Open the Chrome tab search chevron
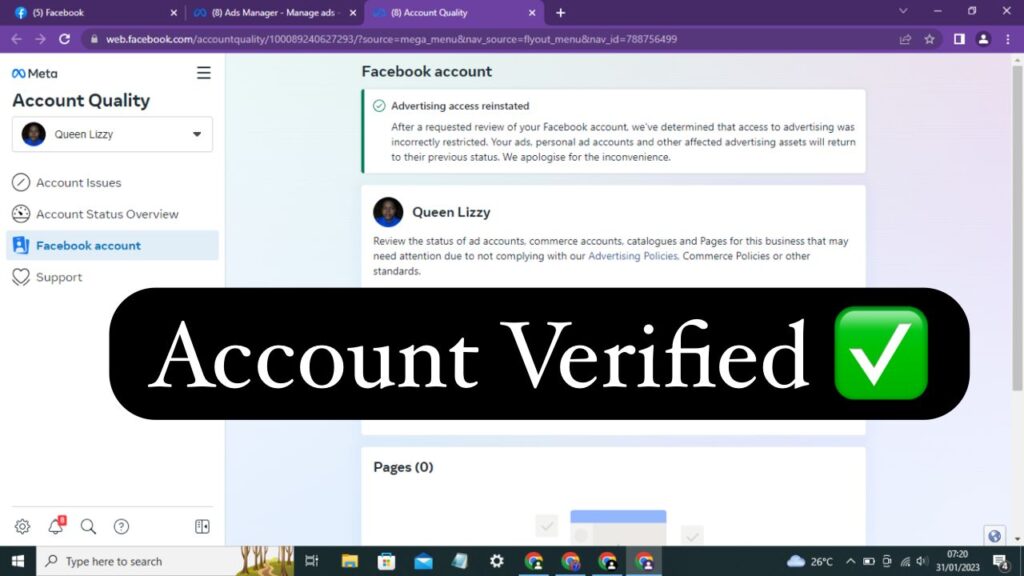Image resolution: width=1024 pixels, height=576 pixels. 903,11
